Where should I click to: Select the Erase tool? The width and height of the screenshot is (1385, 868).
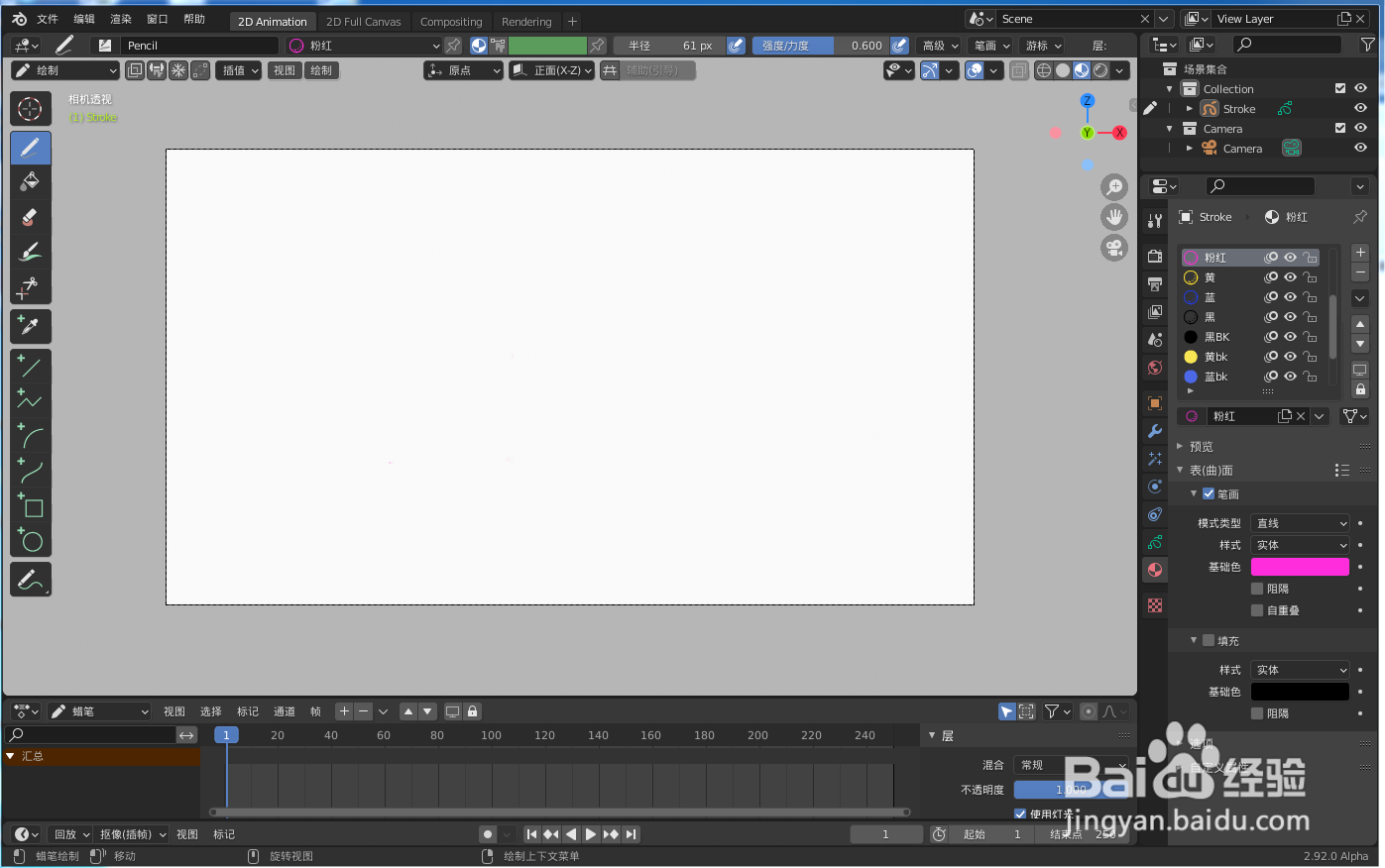pos(31,217)
